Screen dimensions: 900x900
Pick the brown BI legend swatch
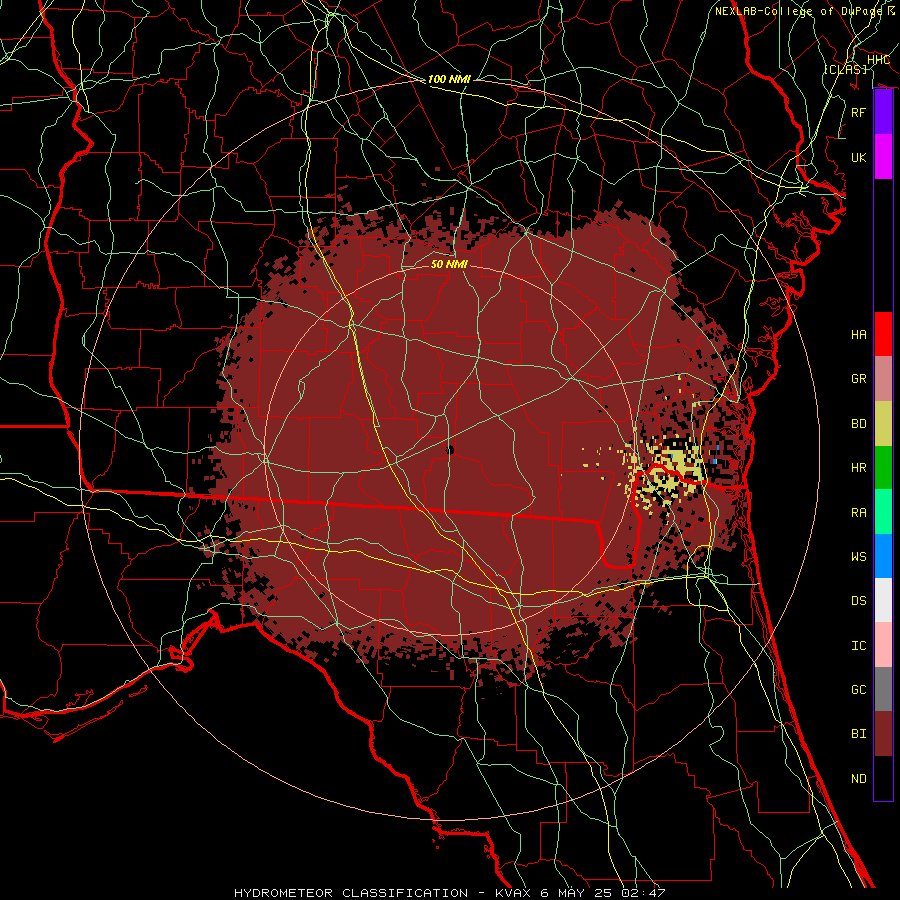click(883, 734)
